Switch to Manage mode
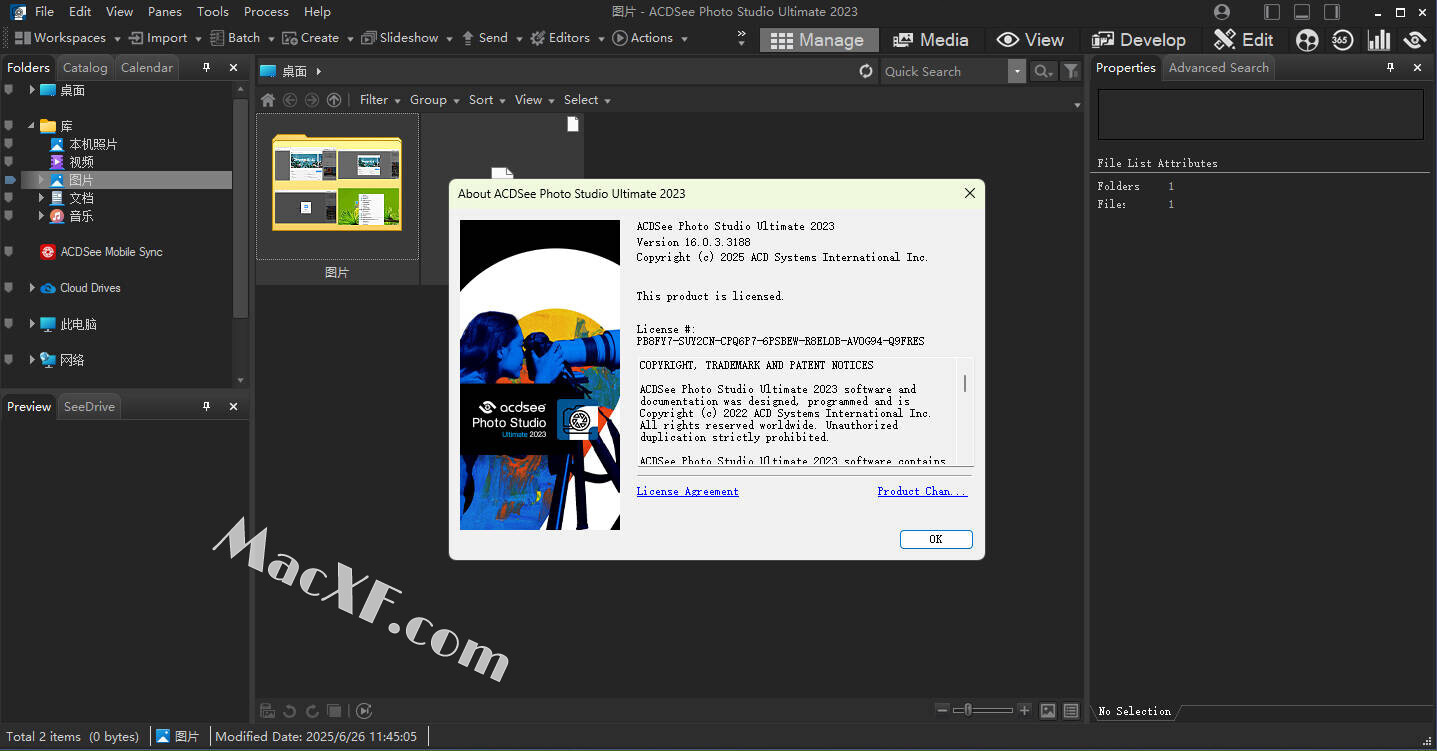Viewport: 1437px width, 751px height. (818, 40)
